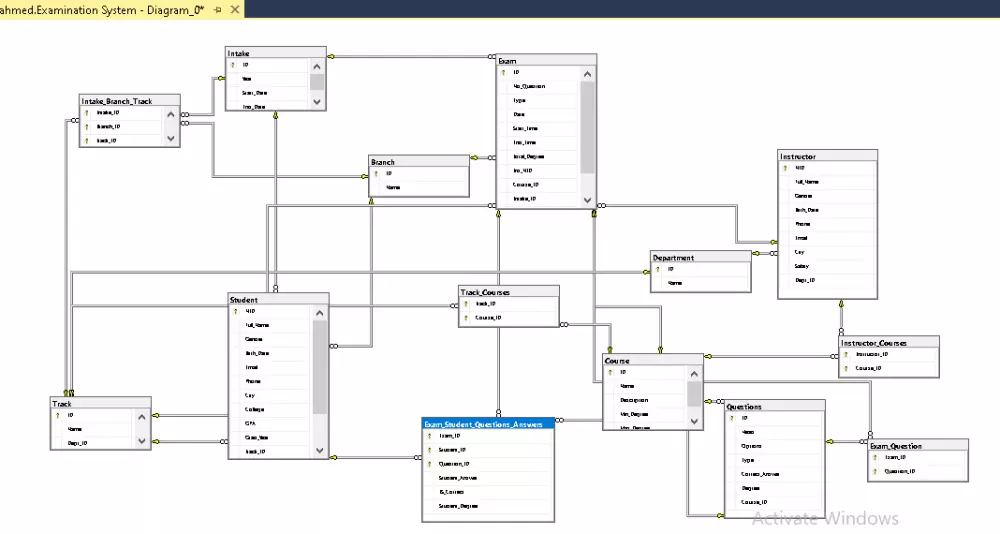1000x534 pixels.
Task: Click the Exam table scroll-up arrow
Action: 587,74
